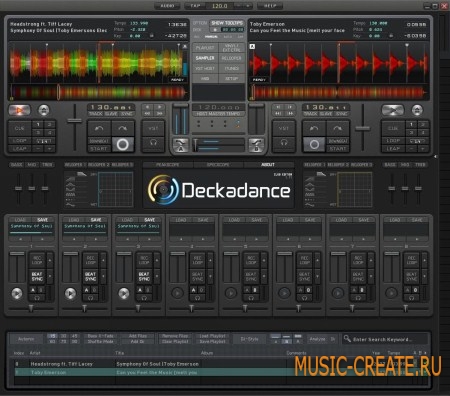Screen dimensions: 450x396
Task: Enable REC LOOP on sampler slot 3
Action: tap(144, 260)
